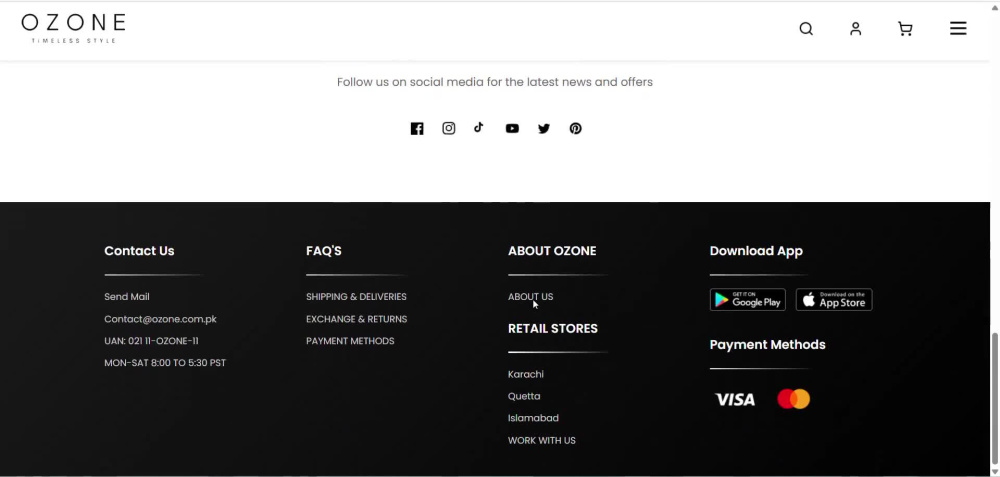This screenshot has width=1000, height=477.
Task: Click the RETAIL STORES heading
Action: (553, 328)
